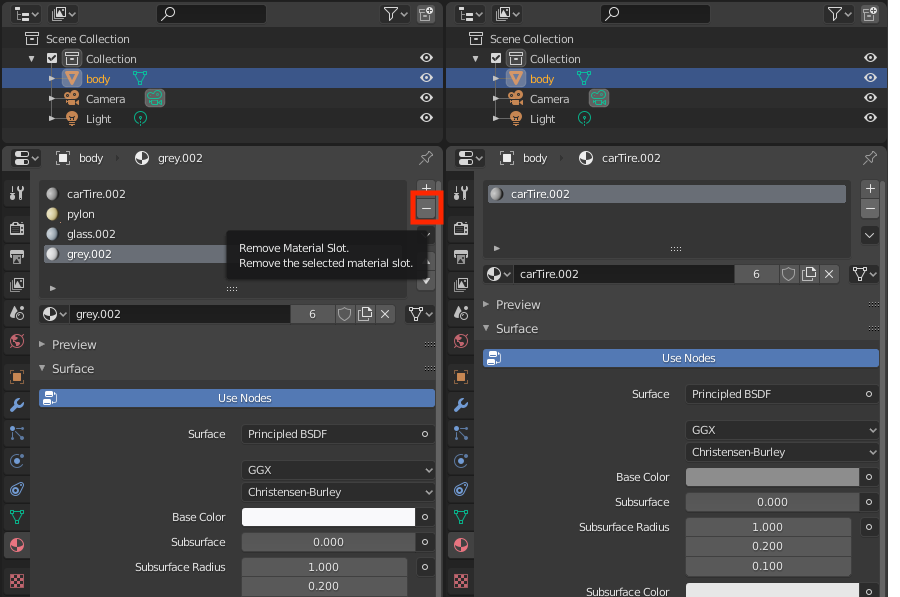Click the minus button to remove material slot
The height and width of the screenshot is (597, 900).
[x=426, y=208]
